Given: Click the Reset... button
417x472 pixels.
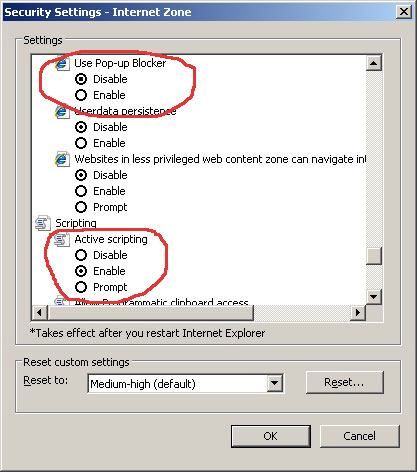Looking at the screenshot, I should [345, 382].
